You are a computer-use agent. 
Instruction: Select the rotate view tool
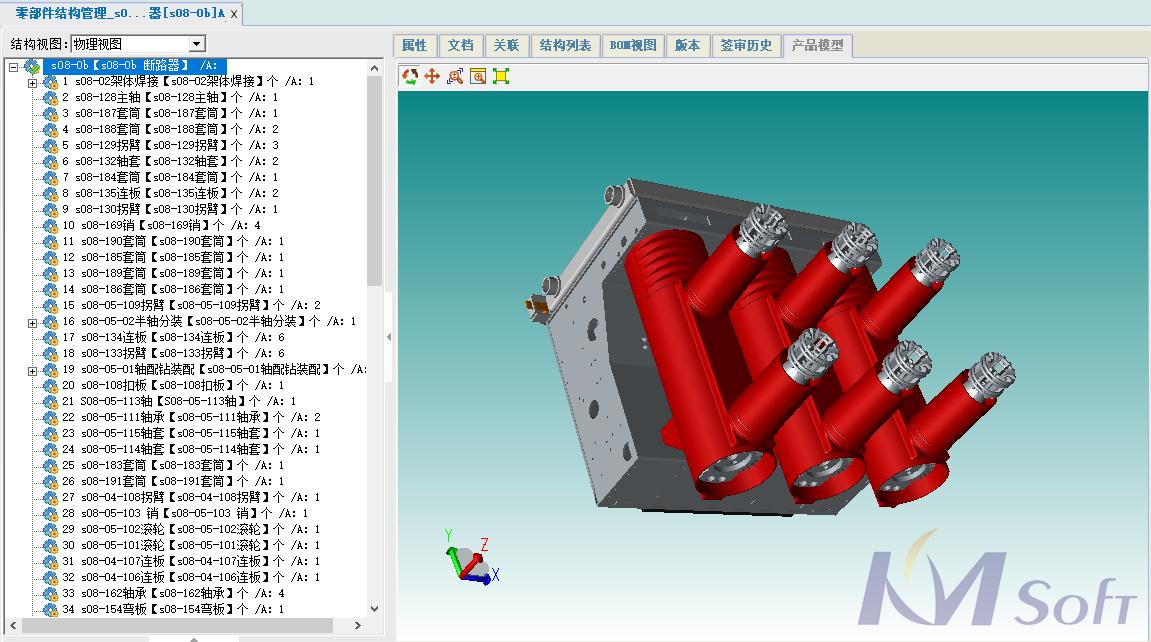410,76
